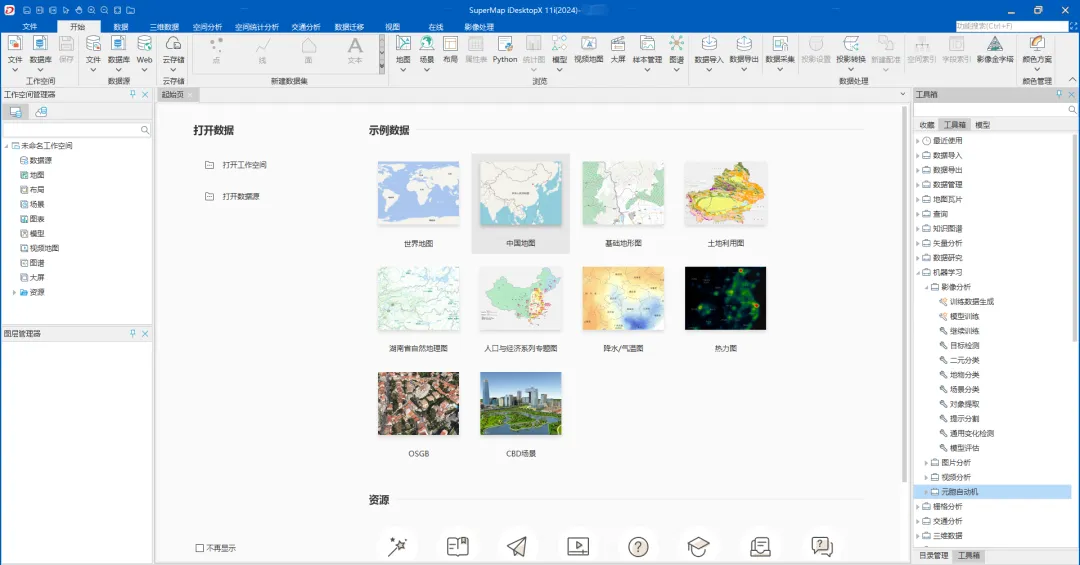The image size is (1080, 565).
Task: Switch to the 三维数据 ribbon tab
Action: (x=164, y=27)
